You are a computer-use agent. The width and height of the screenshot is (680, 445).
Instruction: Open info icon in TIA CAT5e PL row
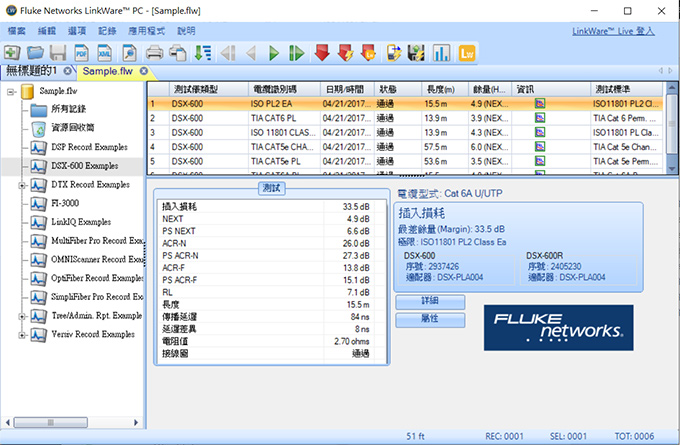540,161
